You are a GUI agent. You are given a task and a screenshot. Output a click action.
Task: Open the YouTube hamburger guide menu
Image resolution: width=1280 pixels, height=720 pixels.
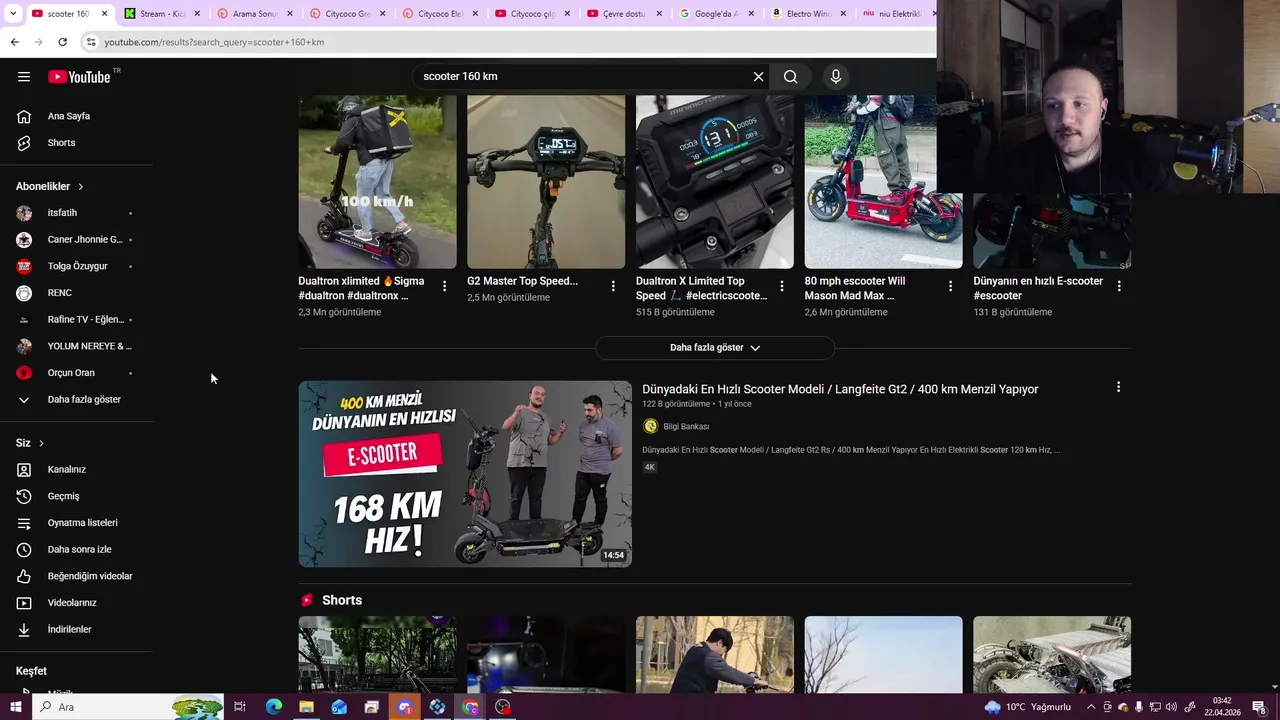[x=24, y=77]
